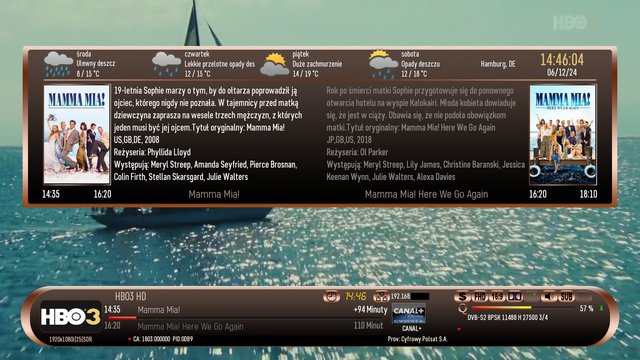
Task: Click the dollar sign encryption icon
Action: pyautogui.click(x=462, y=297)
